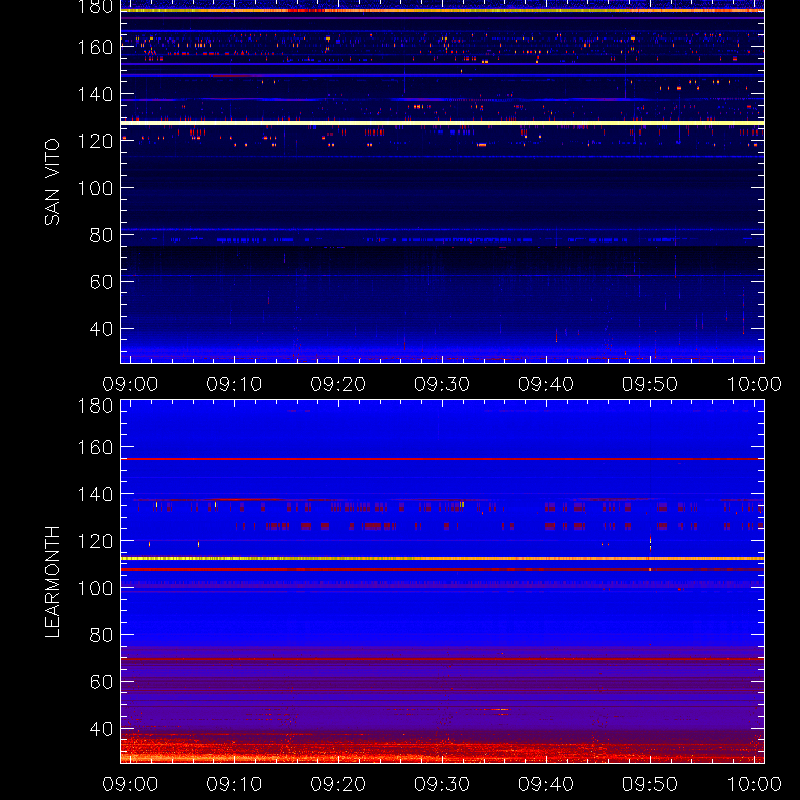Select the 09:20 label under San Vito plot
The width and height of the screenshot is (800, 800).
pos(338,384)
